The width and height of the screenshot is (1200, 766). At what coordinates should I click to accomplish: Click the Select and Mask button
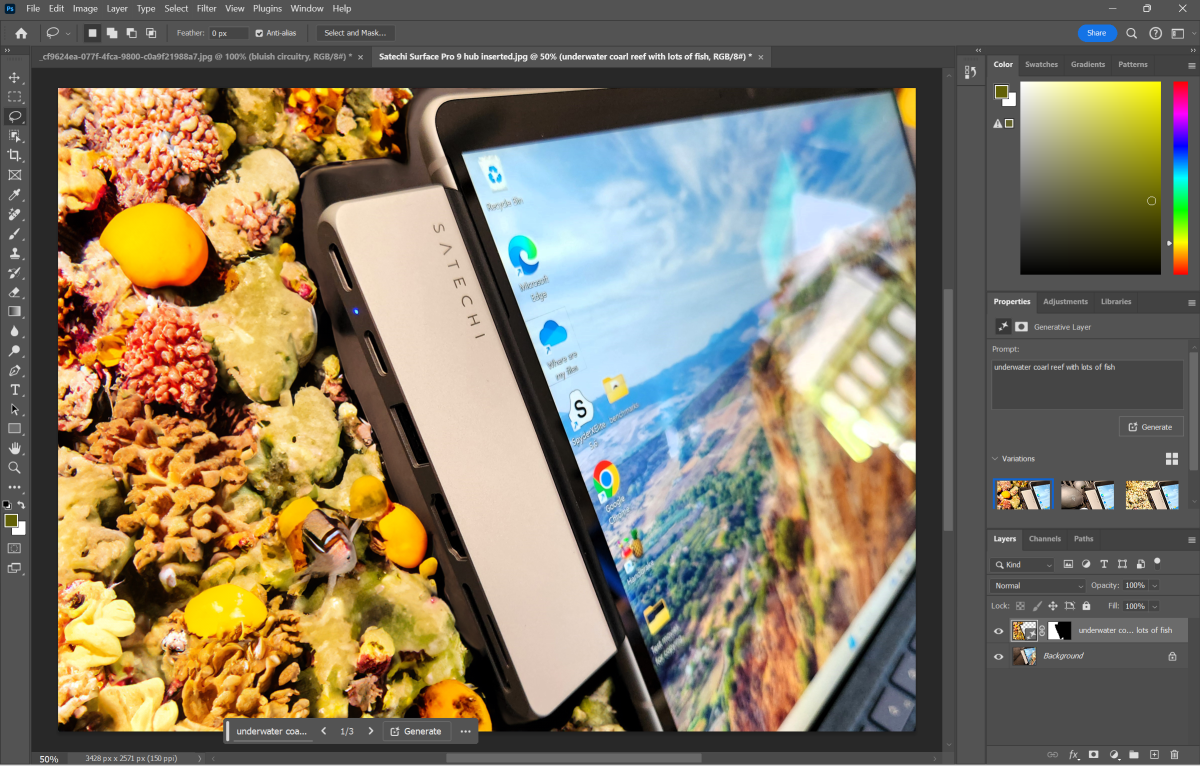356,33
